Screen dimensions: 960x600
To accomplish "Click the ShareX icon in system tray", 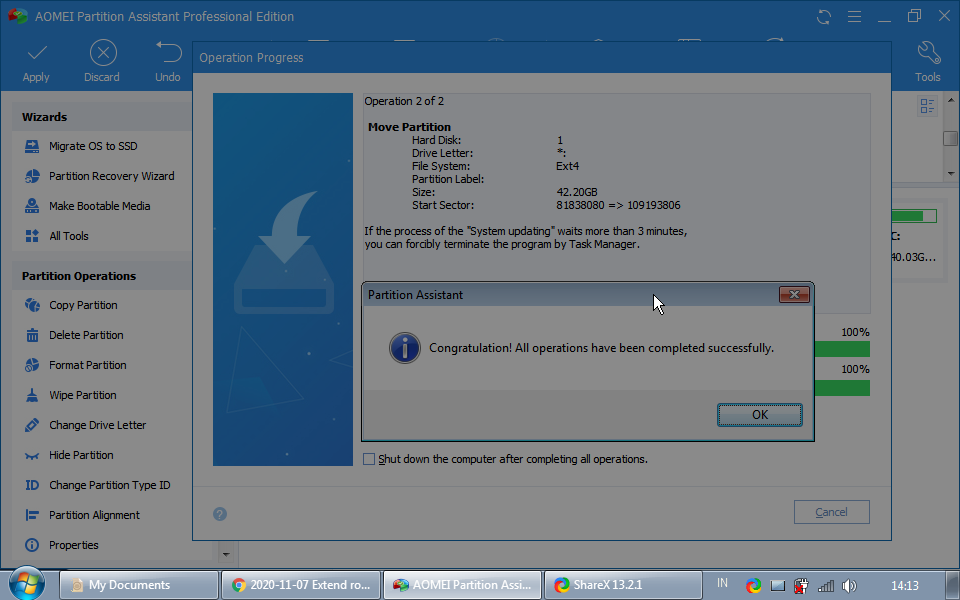I will pyautogui.click(x=753, y=586).
